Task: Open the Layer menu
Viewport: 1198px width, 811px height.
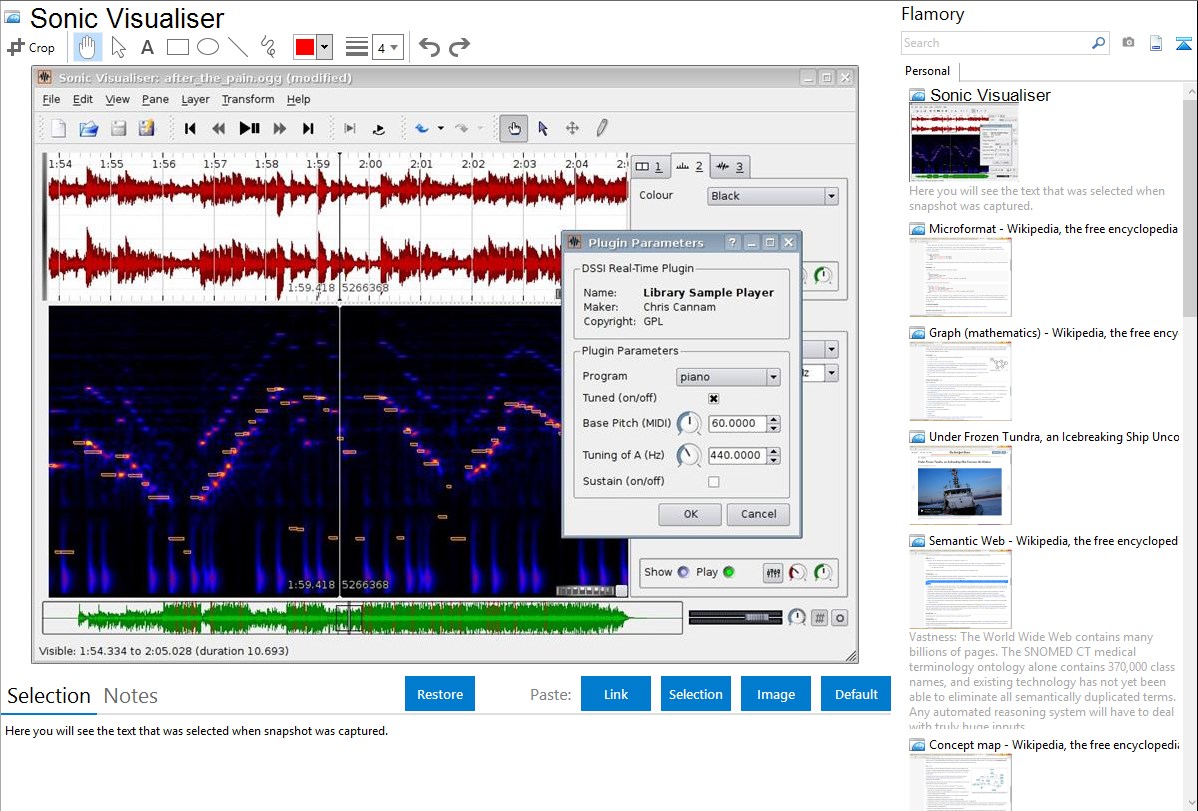Action: coord(196,99)
